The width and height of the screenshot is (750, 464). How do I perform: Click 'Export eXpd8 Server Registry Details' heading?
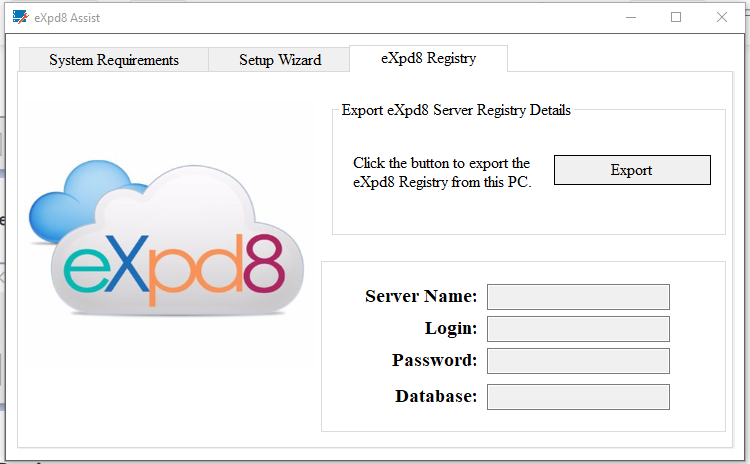tap(456, 110)
